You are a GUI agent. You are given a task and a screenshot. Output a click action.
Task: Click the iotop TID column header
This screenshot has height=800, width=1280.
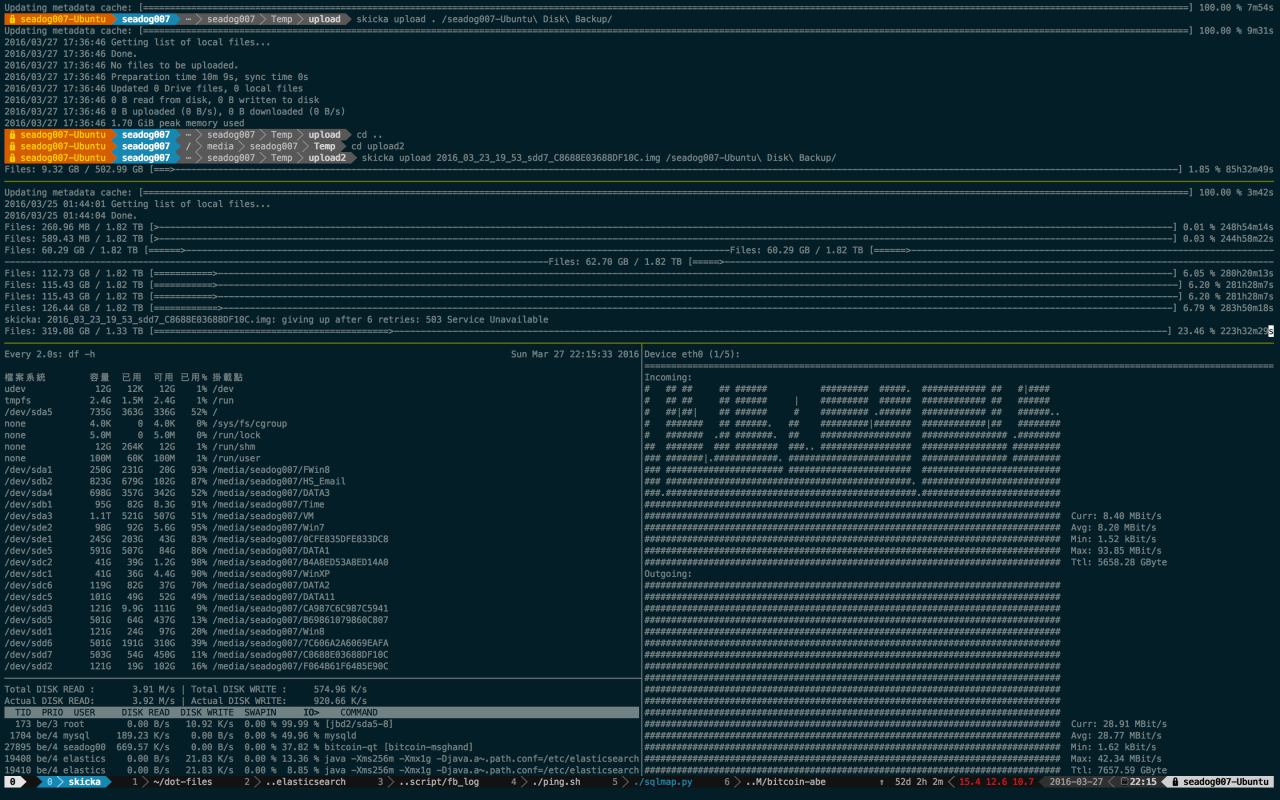(23, 713)
